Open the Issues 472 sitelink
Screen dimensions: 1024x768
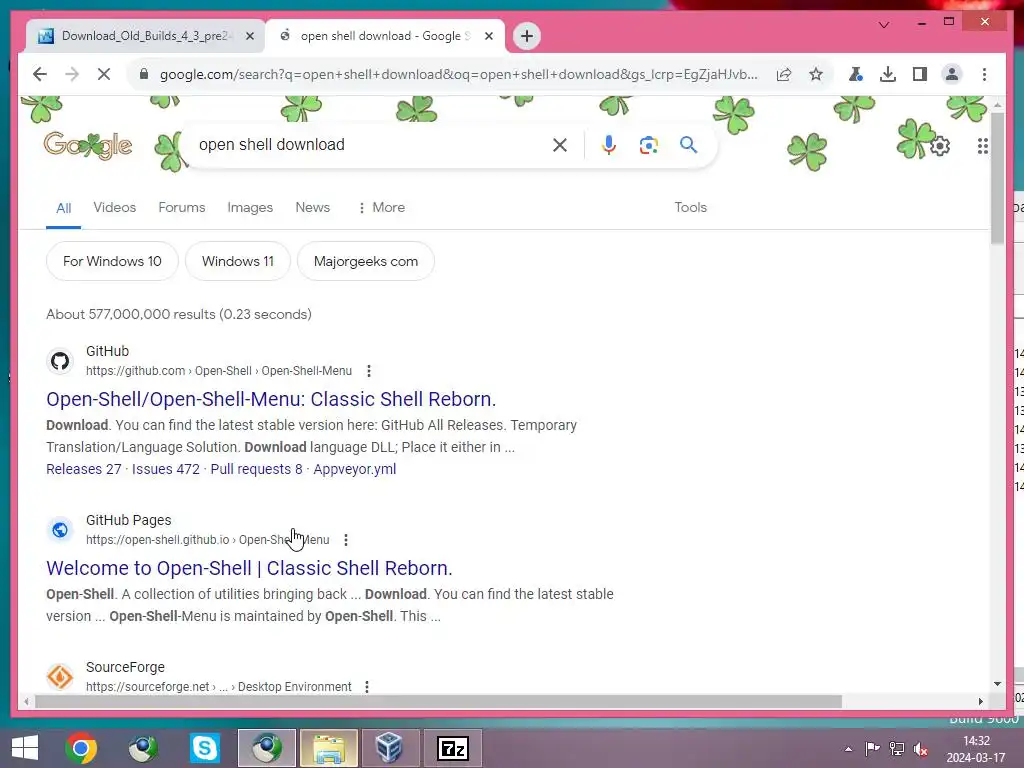pyautogui.click(x=166, y=469)
